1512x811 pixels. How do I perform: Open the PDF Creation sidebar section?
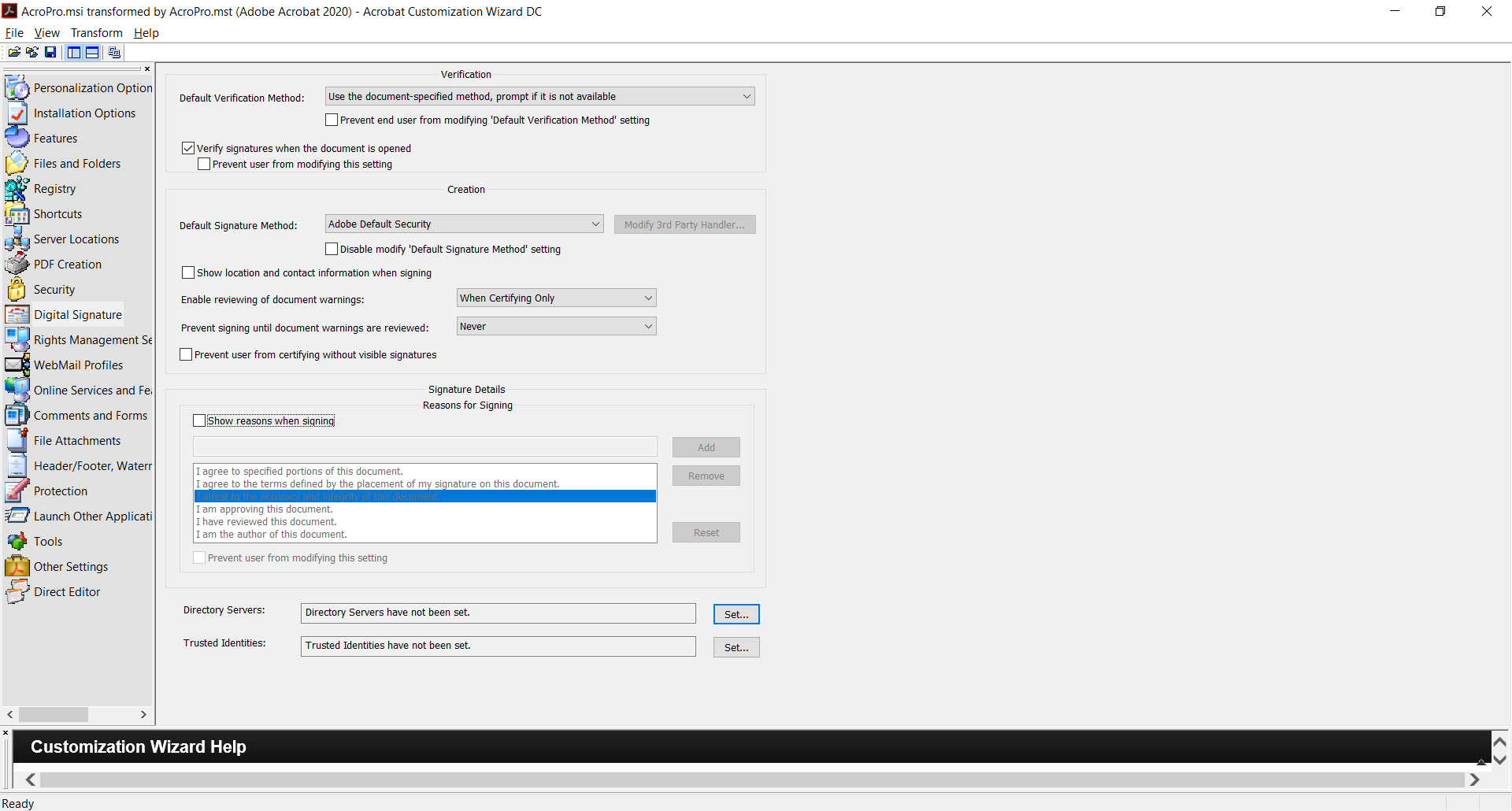tap(69, 264)
